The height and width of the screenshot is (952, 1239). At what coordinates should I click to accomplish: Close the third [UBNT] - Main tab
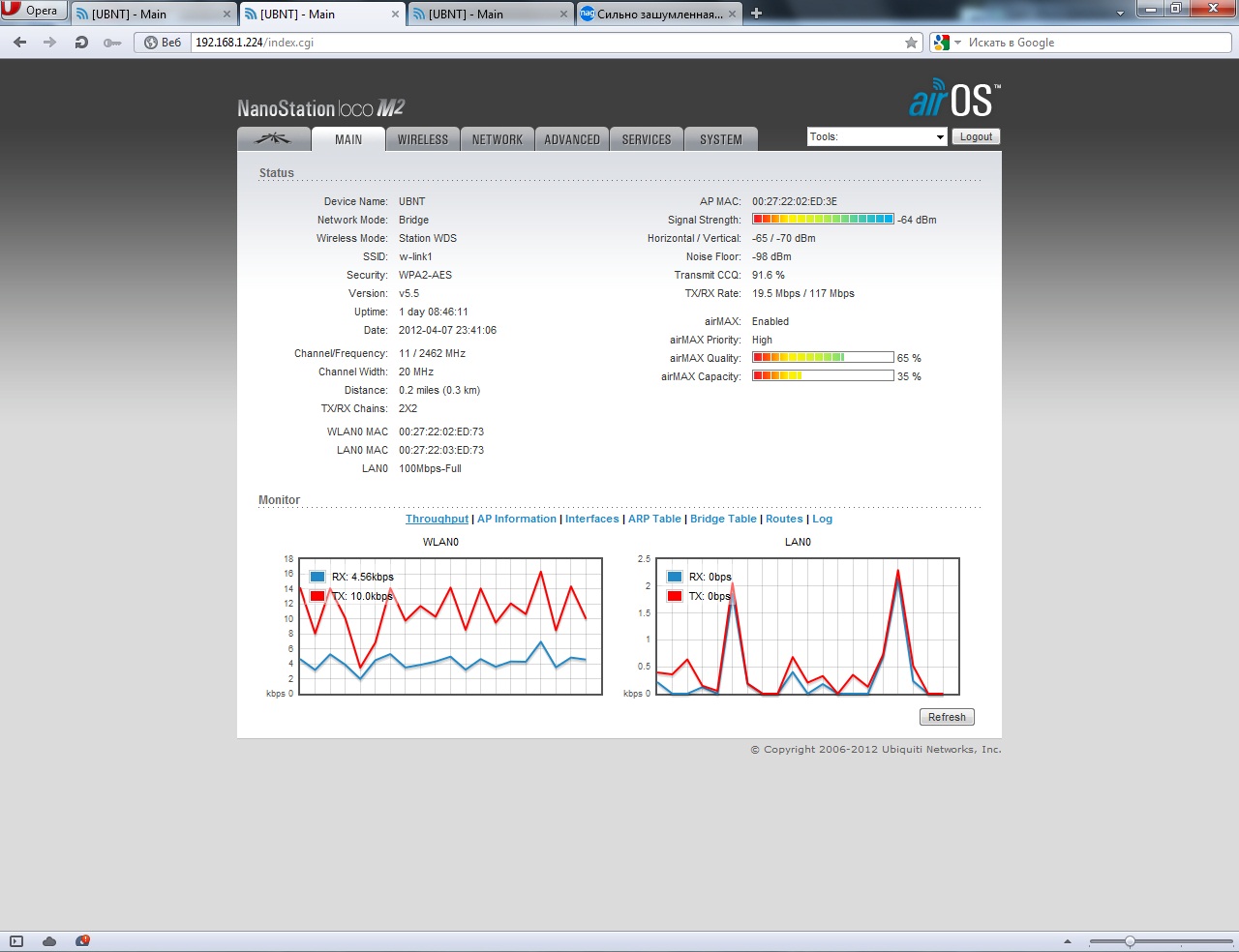(x=563, y=15)
